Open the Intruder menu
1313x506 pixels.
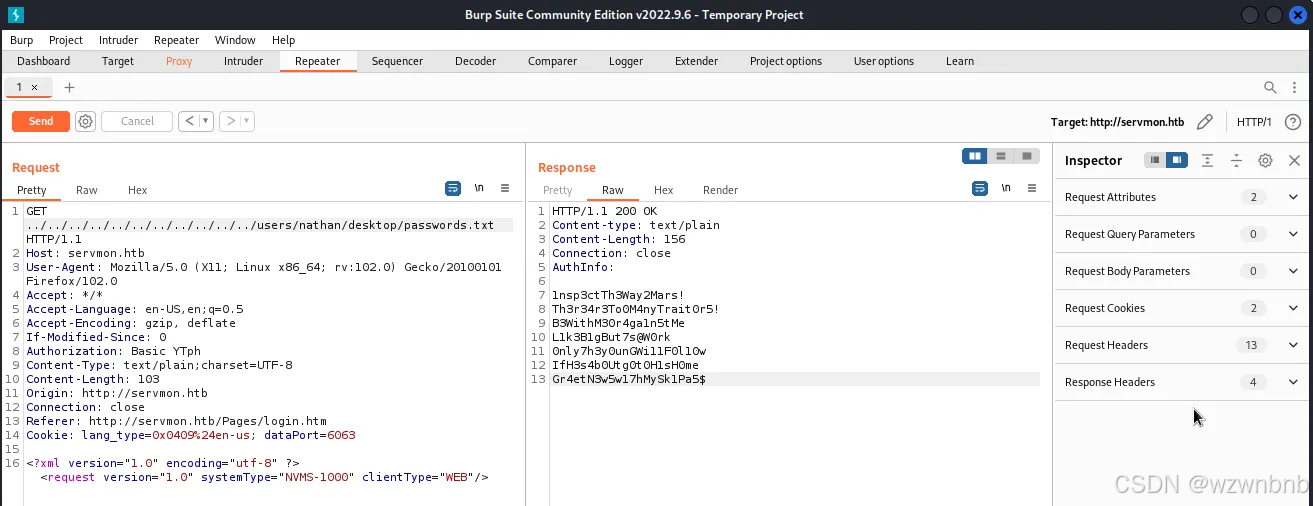[x=119, y=40]
